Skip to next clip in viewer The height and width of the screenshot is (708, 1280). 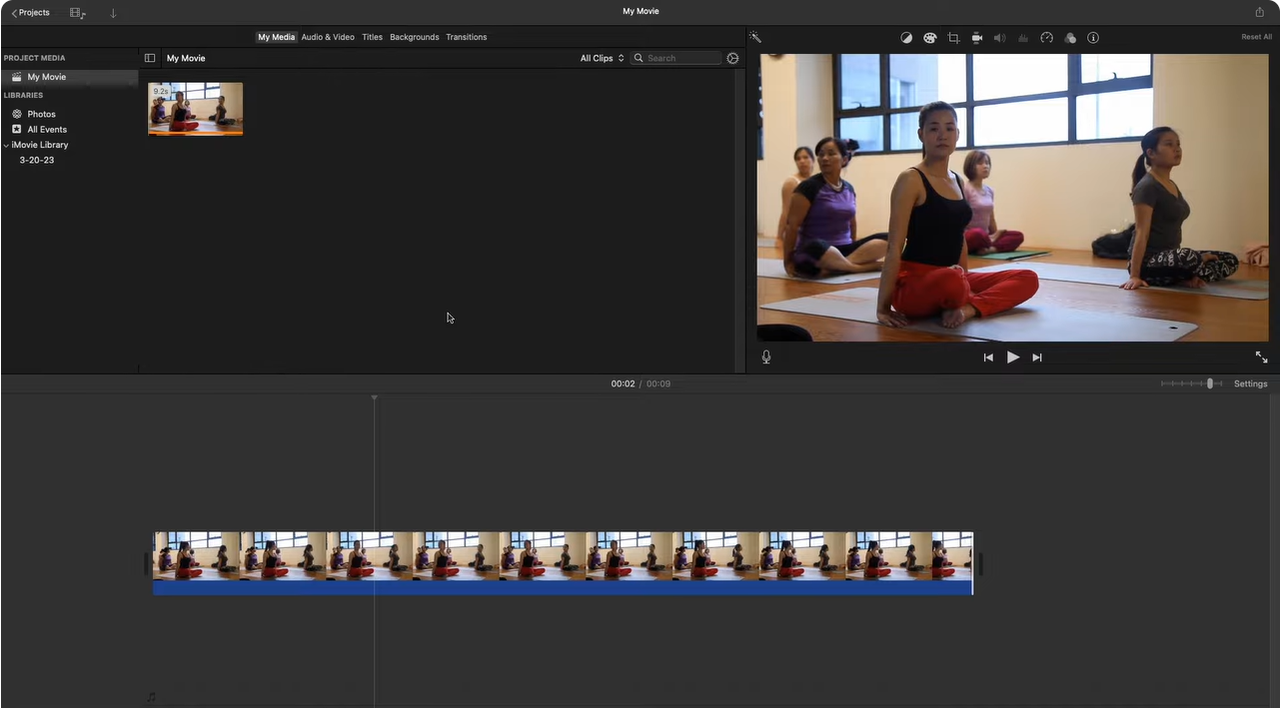coord(1037,357)
